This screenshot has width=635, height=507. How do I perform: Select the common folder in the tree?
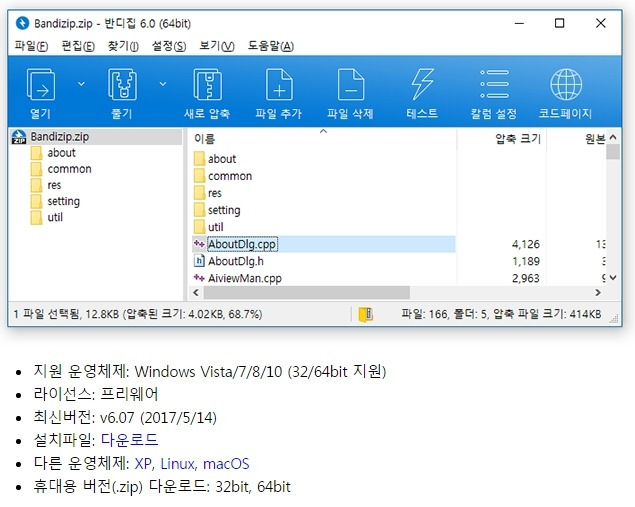click(69, 169)
